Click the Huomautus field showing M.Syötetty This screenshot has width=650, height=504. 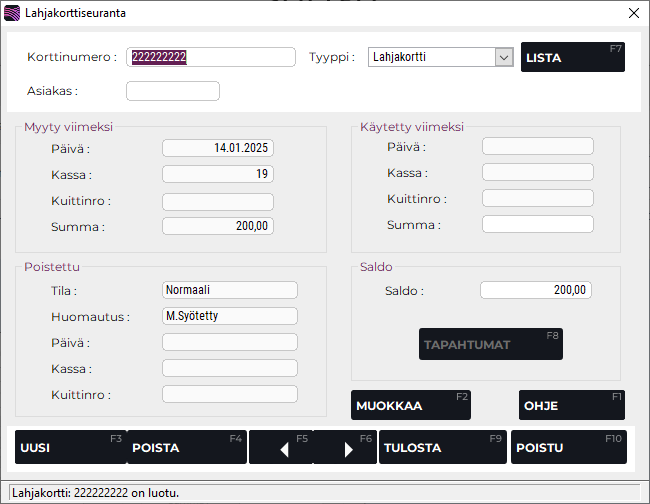pyautogui.click(x=229, y=316)
